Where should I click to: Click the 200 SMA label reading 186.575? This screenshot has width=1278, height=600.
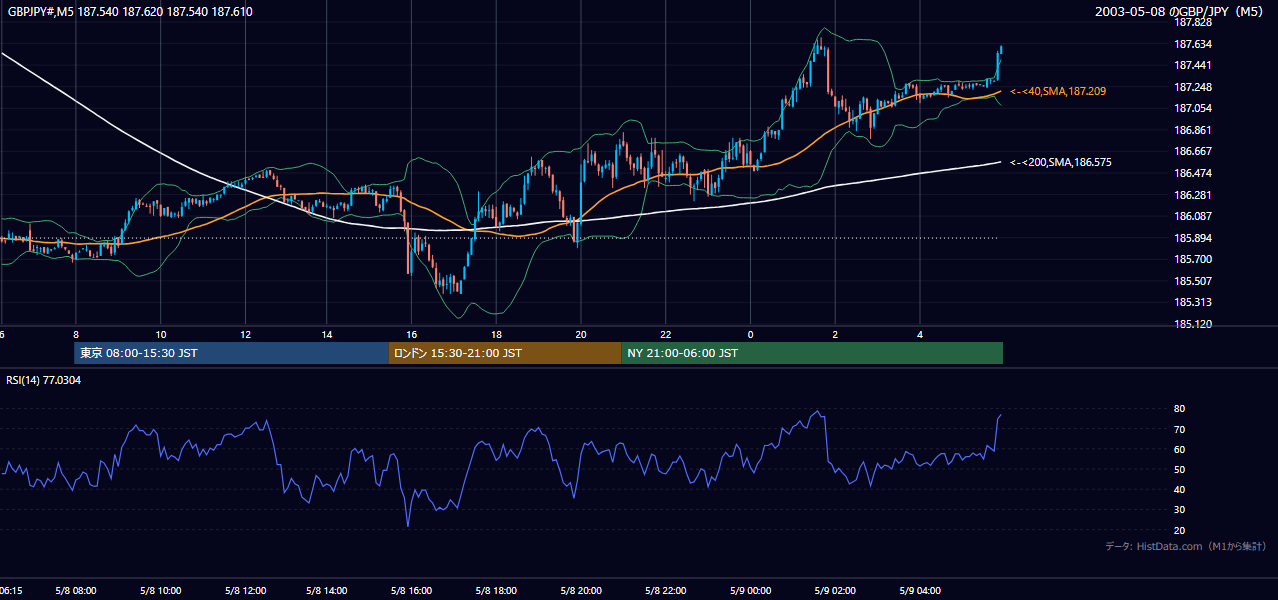click(1061, 162)
